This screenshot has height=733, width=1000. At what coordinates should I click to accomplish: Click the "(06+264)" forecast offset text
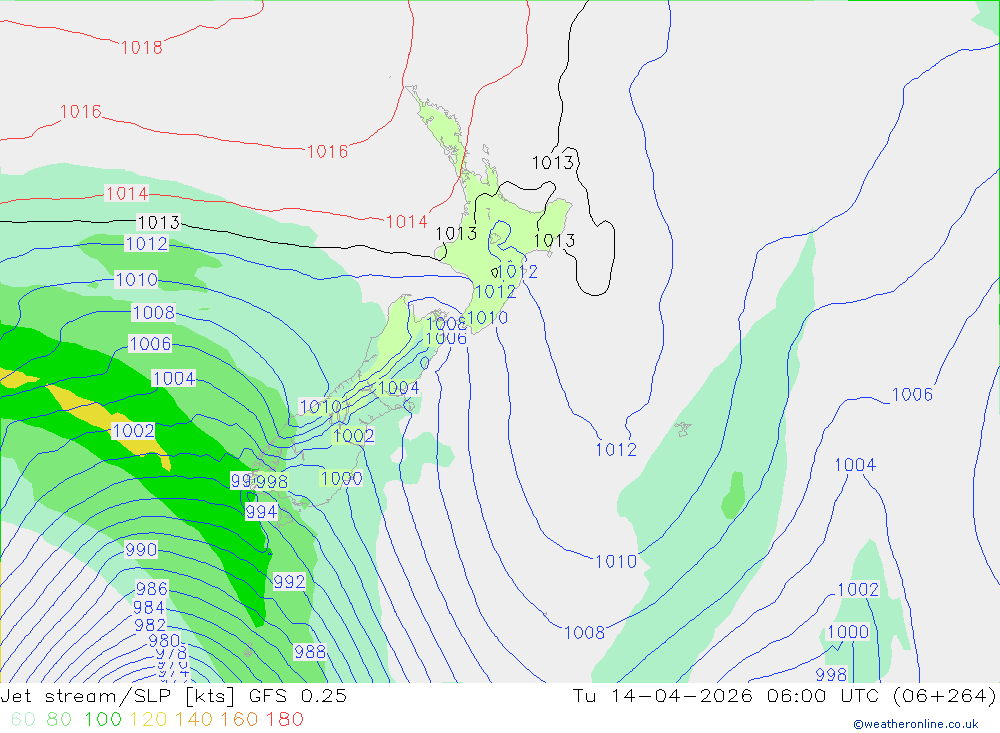pyautogui.click(x=944, y=695)
